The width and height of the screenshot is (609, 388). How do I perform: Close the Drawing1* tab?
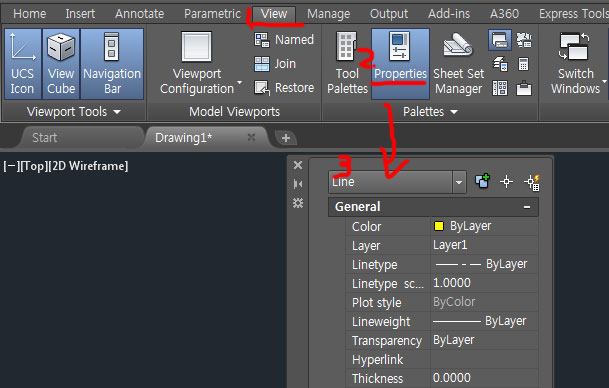point(252,137)
